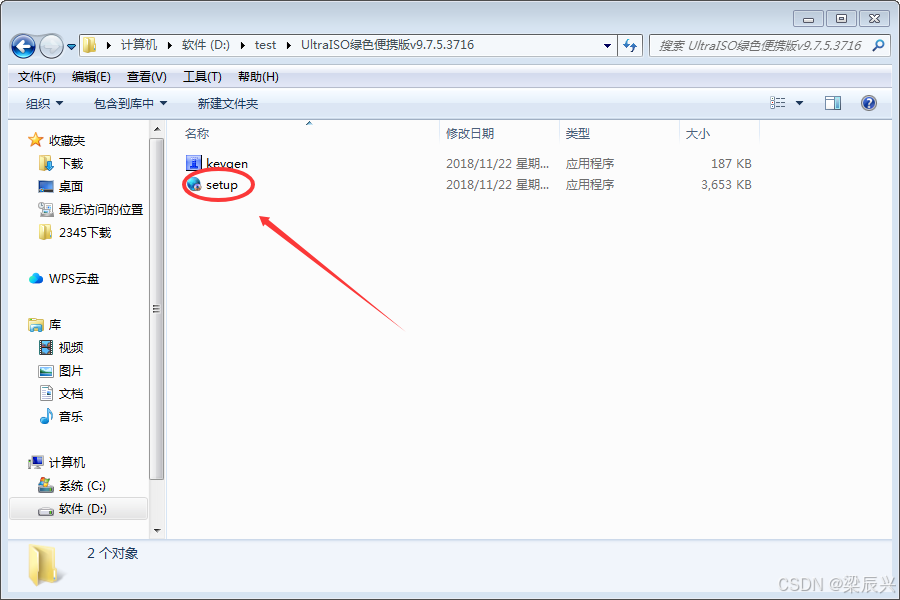This screenshot has height=600, width=900.
Task: Select the keygen application icon
Action: tap(193, 163)
